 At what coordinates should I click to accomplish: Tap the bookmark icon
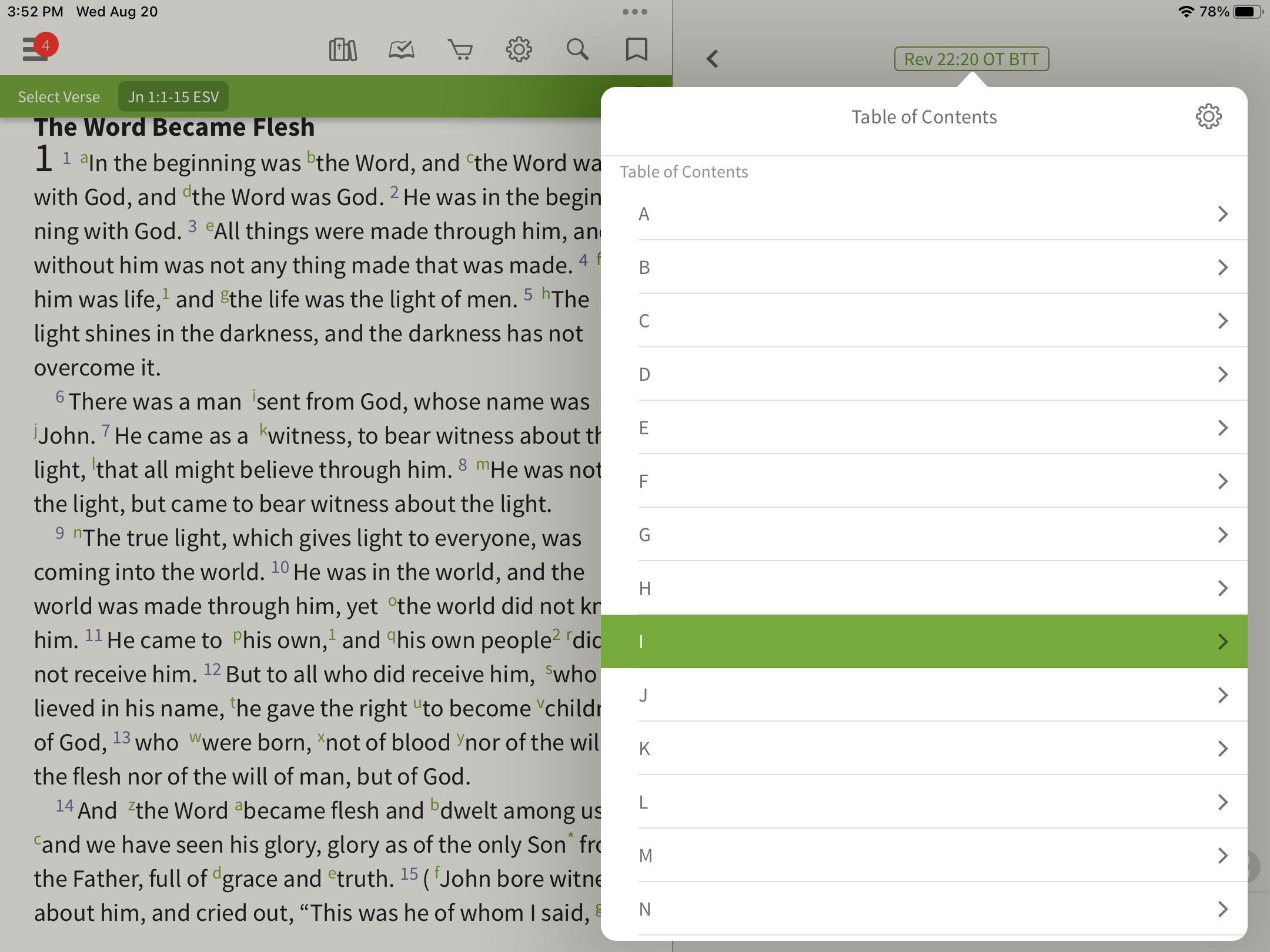tap(636, 50)
